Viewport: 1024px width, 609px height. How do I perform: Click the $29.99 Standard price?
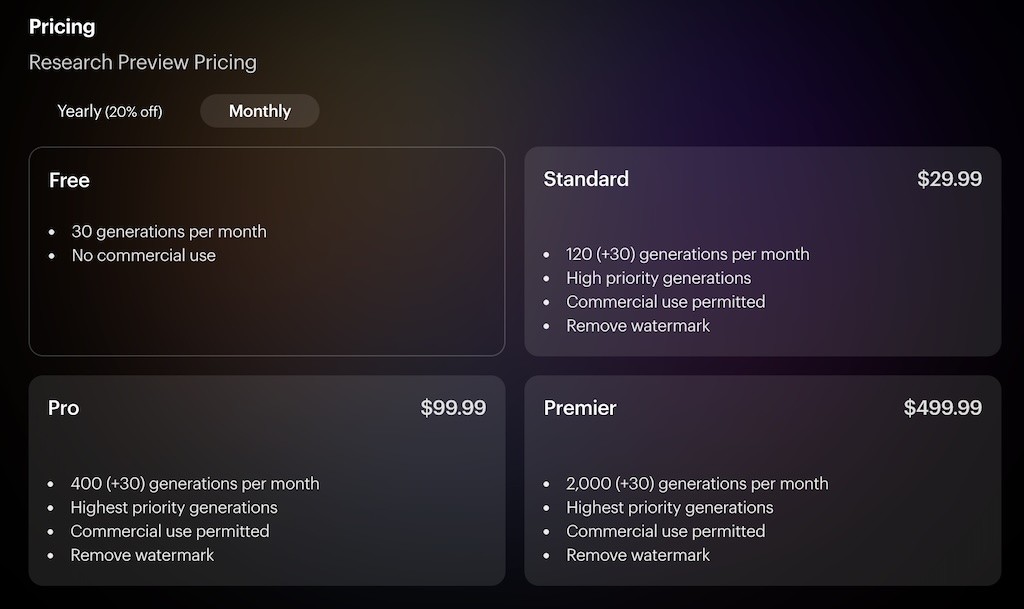[x=949, y=179]
